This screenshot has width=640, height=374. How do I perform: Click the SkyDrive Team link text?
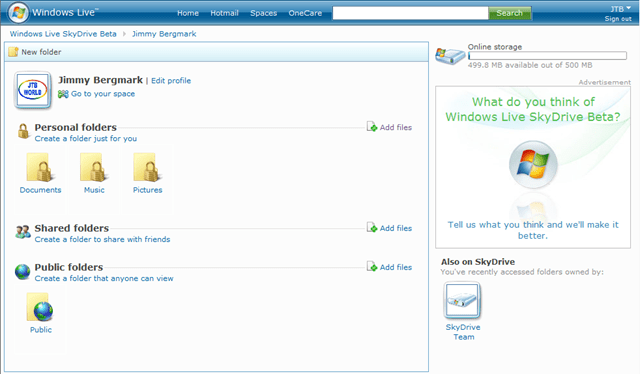point(463,332)
